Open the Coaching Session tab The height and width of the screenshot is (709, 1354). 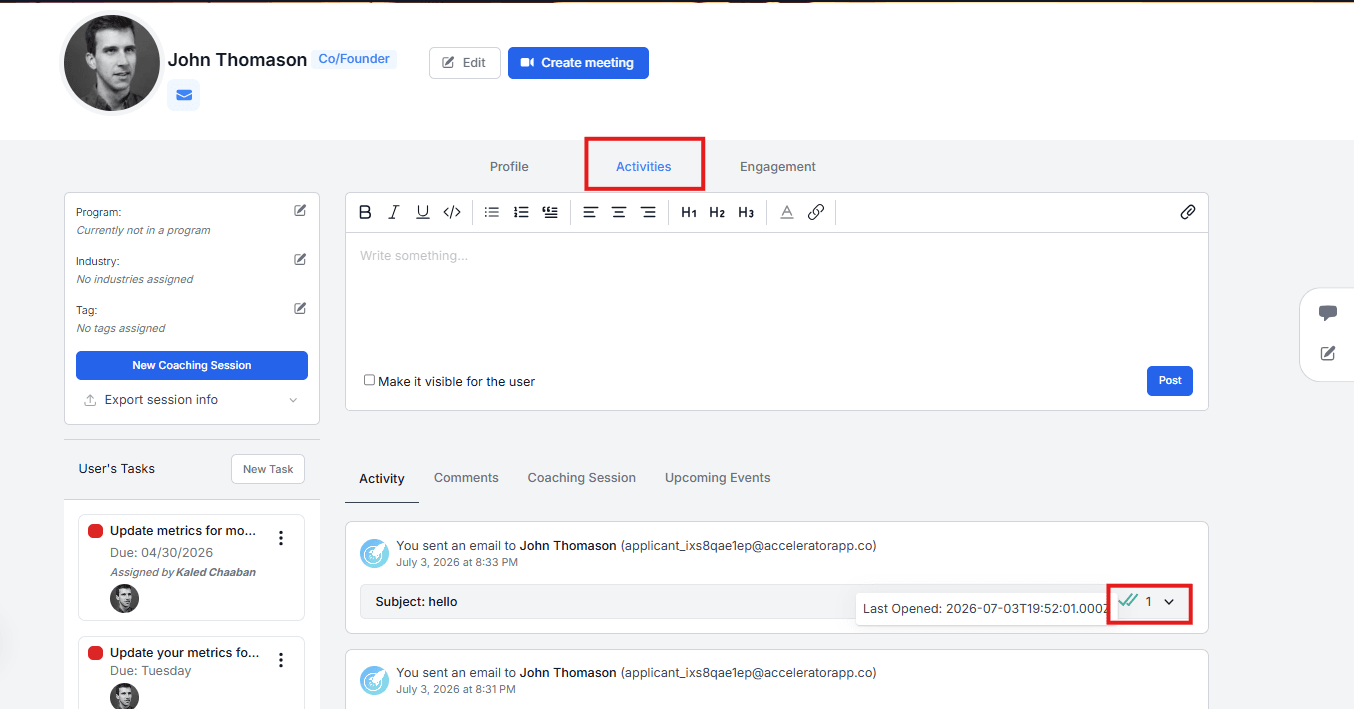coord(582,478)
